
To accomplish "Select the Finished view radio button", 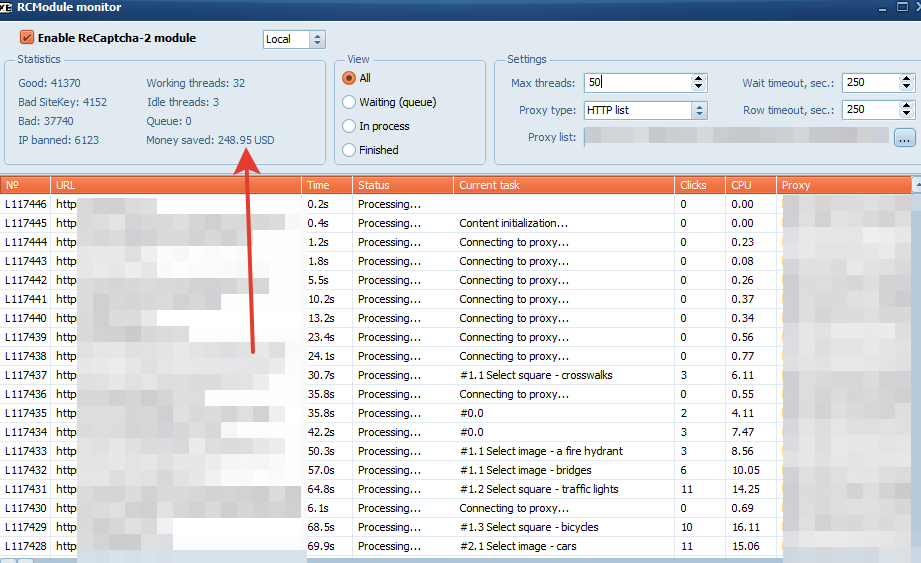I will point(349,150).
